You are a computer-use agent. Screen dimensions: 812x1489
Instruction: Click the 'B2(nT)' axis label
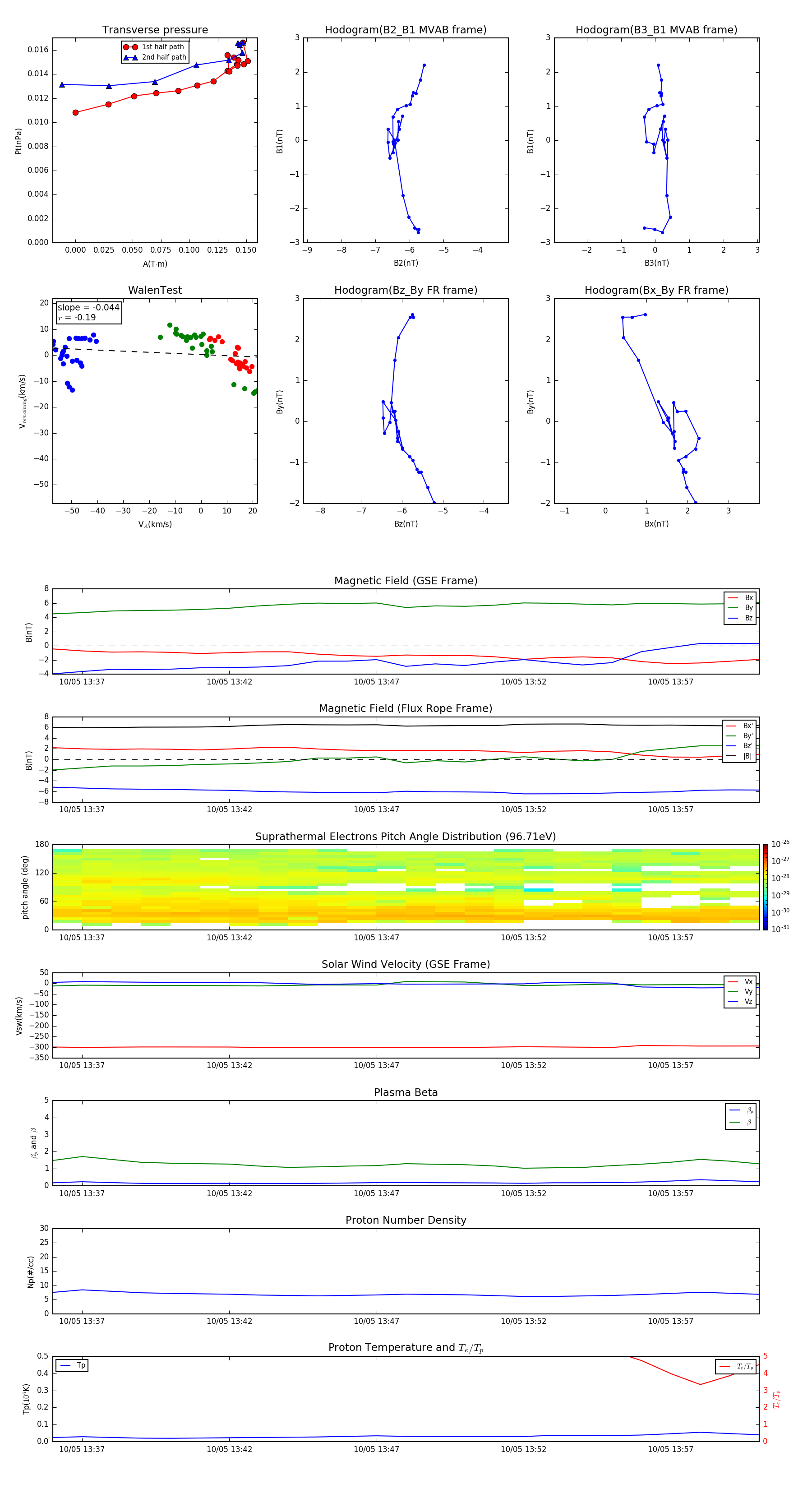click(x=406, y=263)
